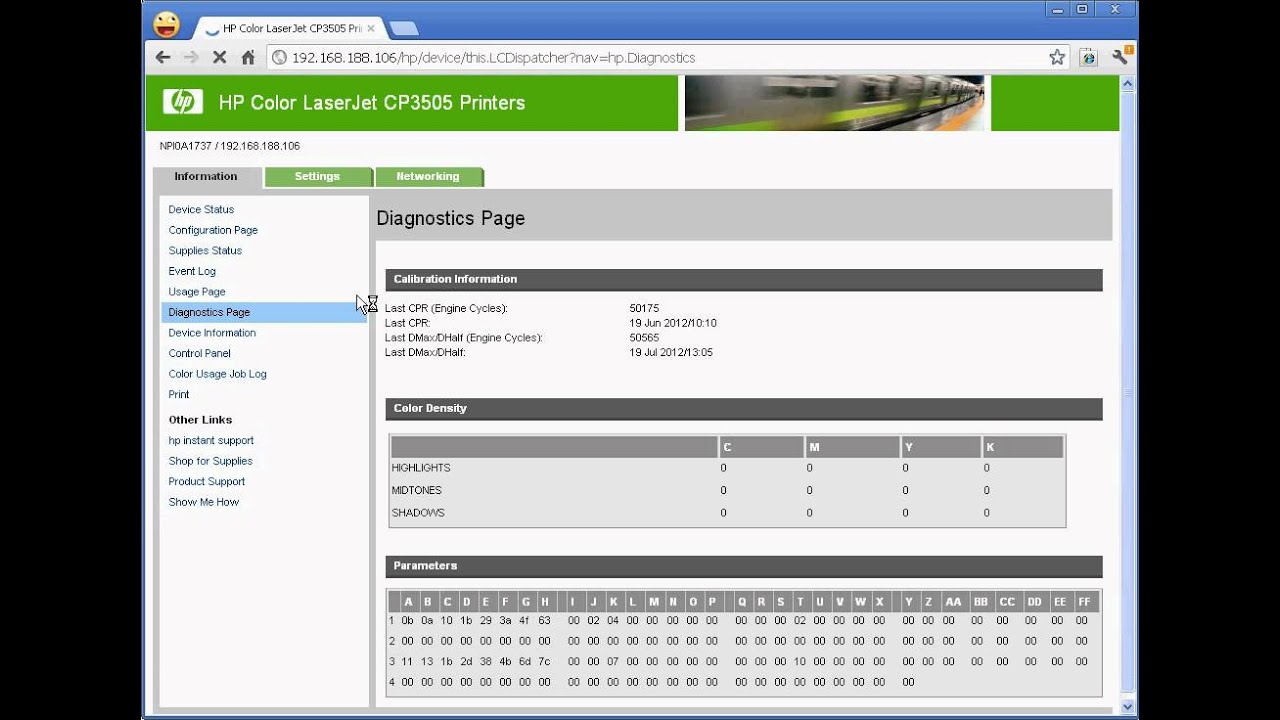Click the FF column header in Parameters

click(x=1084, y=602)
